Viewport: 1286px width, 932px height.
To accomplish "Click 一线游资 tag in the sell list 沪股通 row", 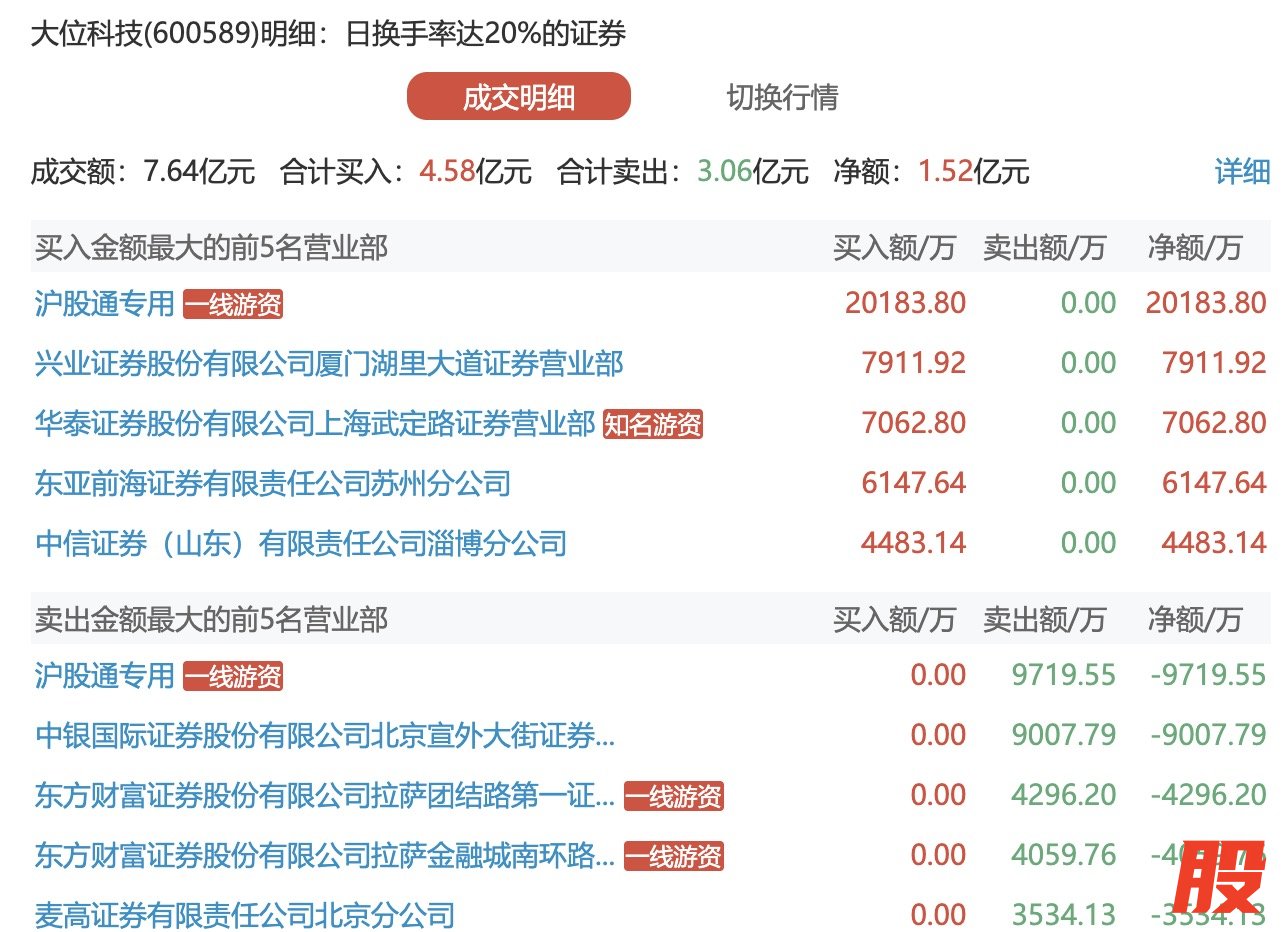I will point(233,678).
